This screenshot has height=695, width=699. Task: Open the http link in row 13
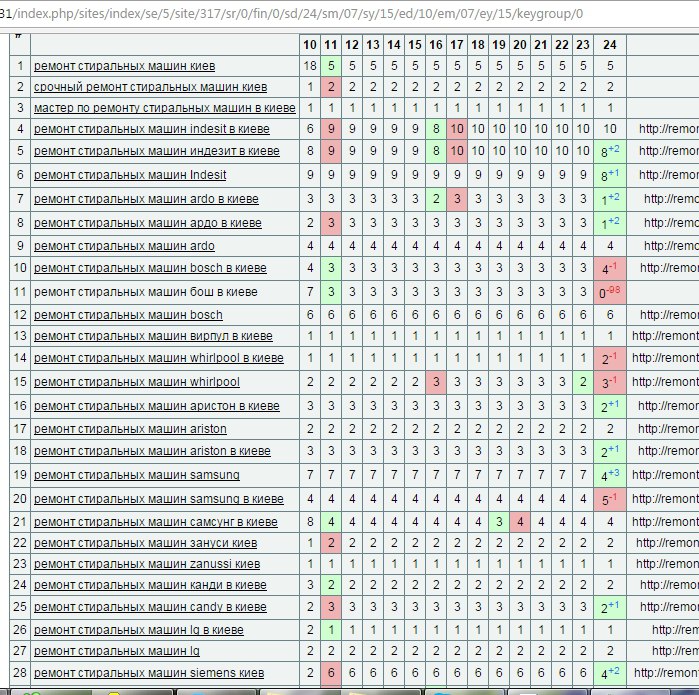click(x=665, y=336)
